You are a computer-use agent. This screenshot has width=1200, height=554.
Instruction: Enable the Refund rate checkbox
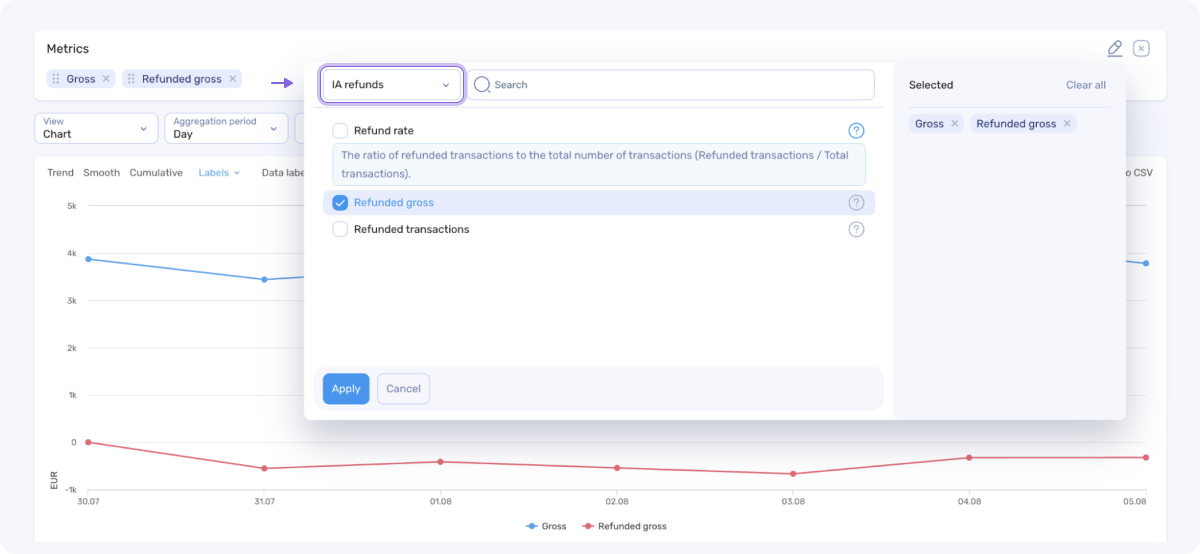click(x=340, y=131)
